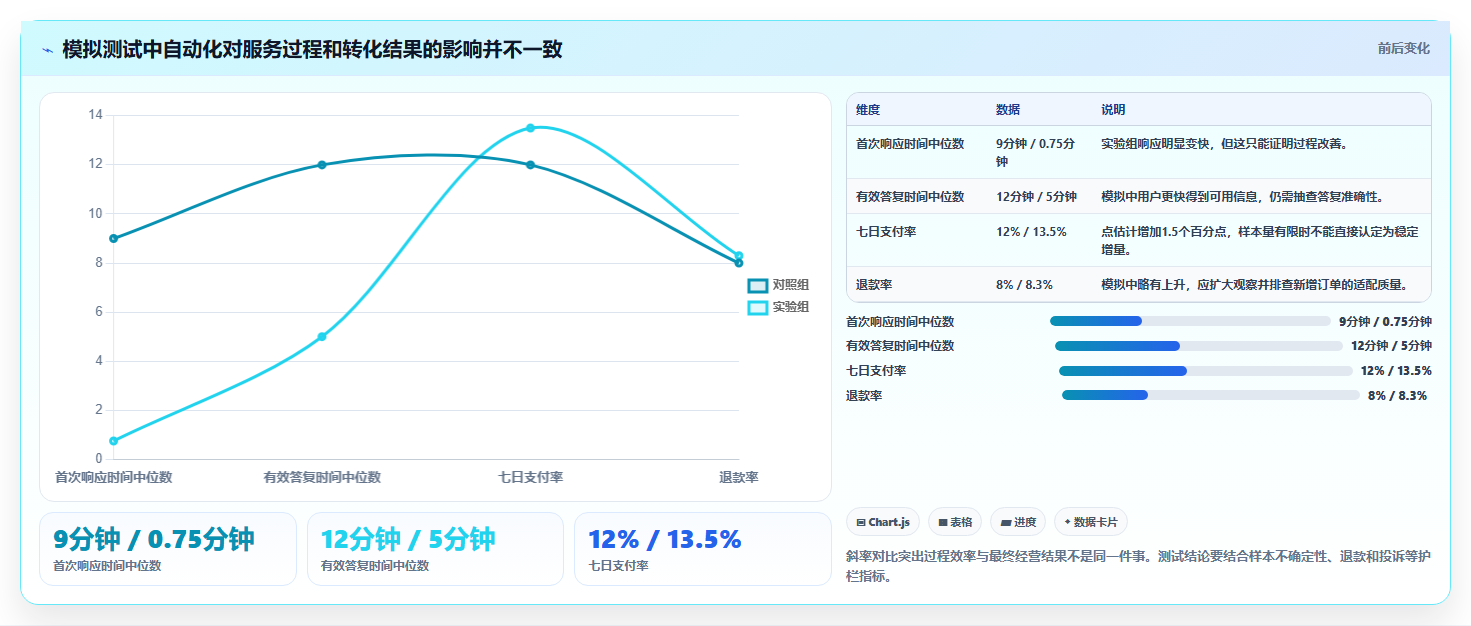Image resolution: width=1471 pixels, height=626 pixels.
Task: Click 退款率 progress bar
Action: click(x=1211, y=395)
